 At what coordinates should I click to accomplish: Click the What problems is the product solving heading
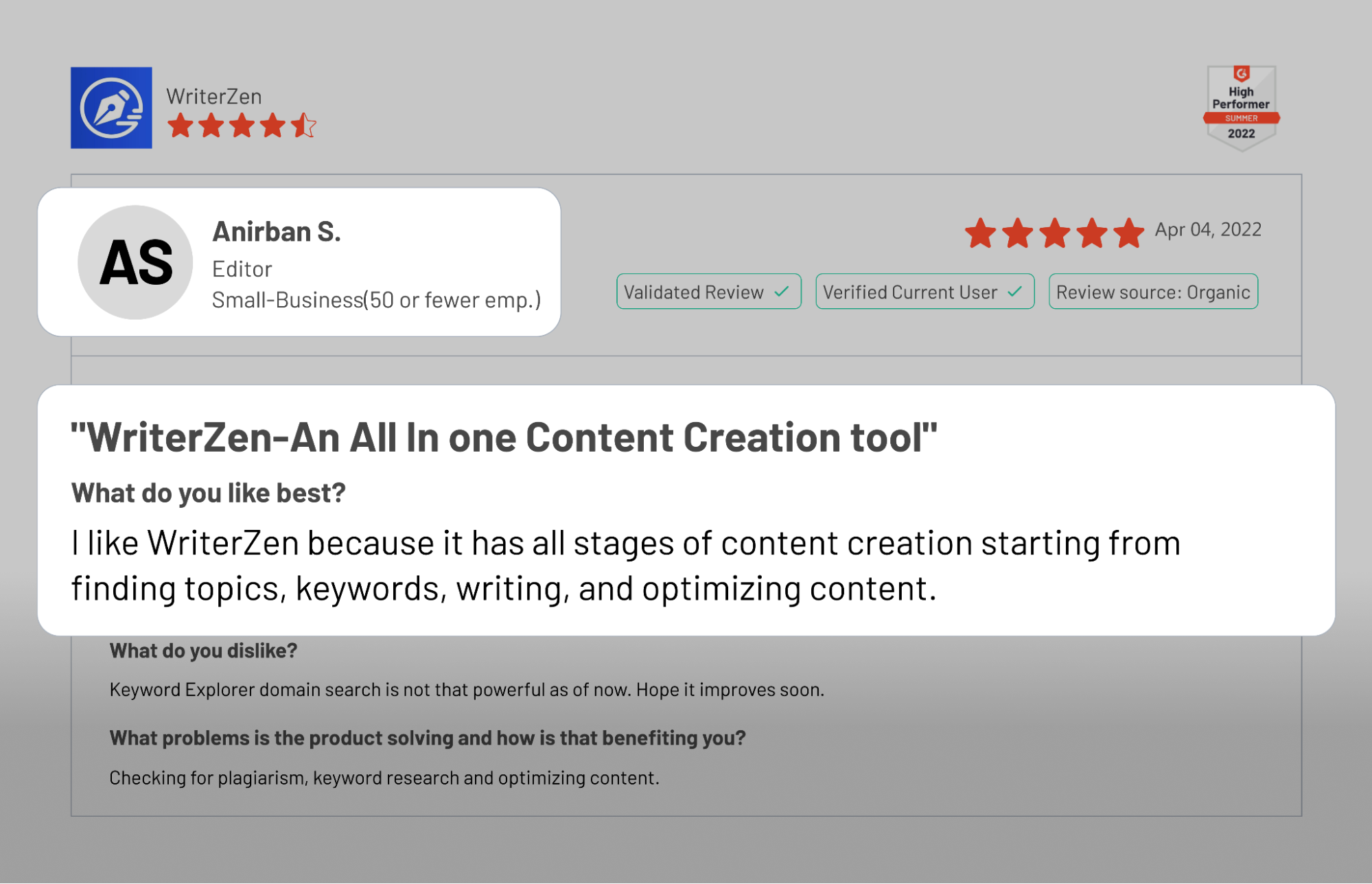[x=428, y=738]
